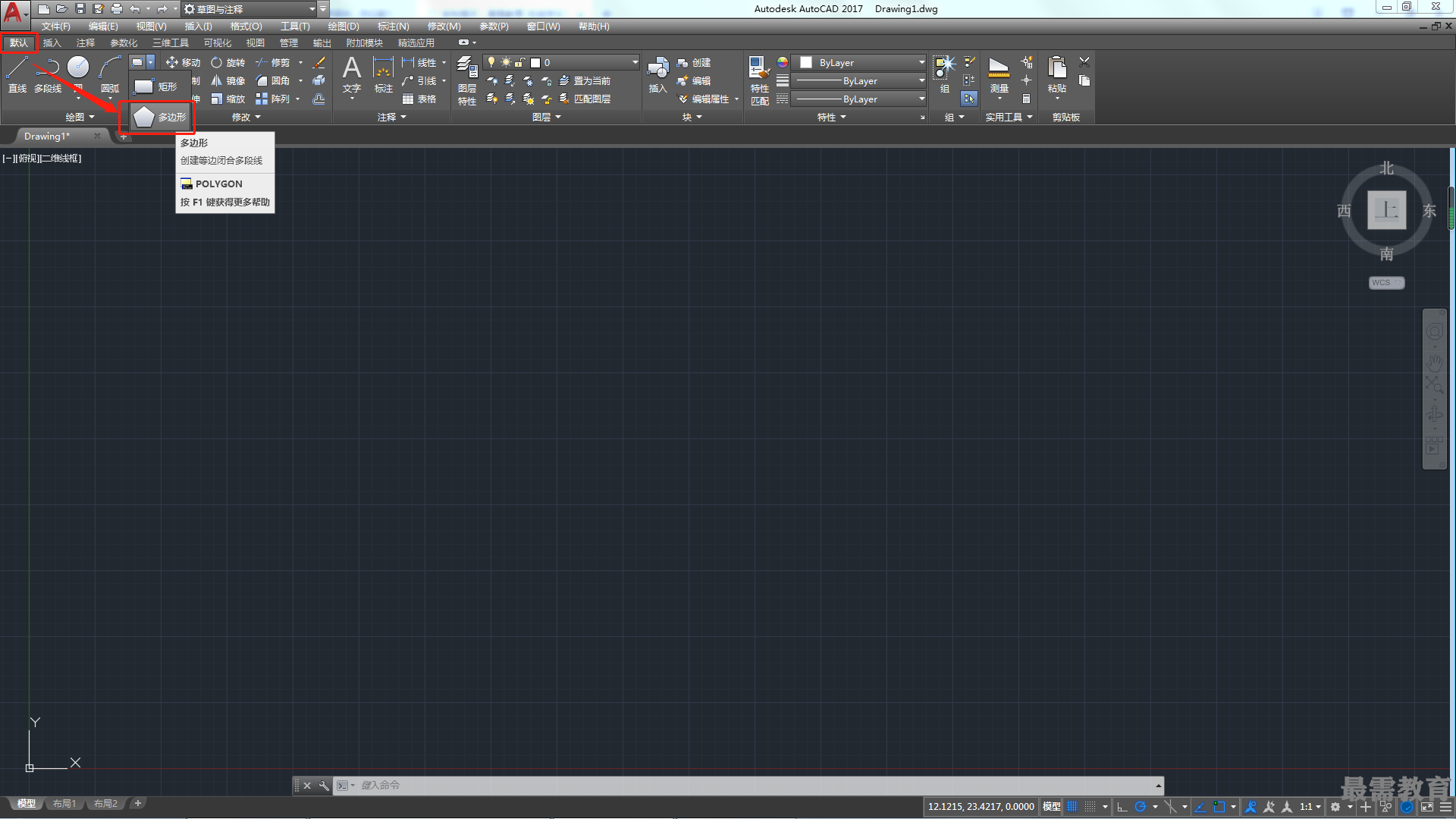Image resolution: width=1456 pixels, height=819 pixels.
Task: Expand the 修改 (Modify) panel
Action: (246, 118)
